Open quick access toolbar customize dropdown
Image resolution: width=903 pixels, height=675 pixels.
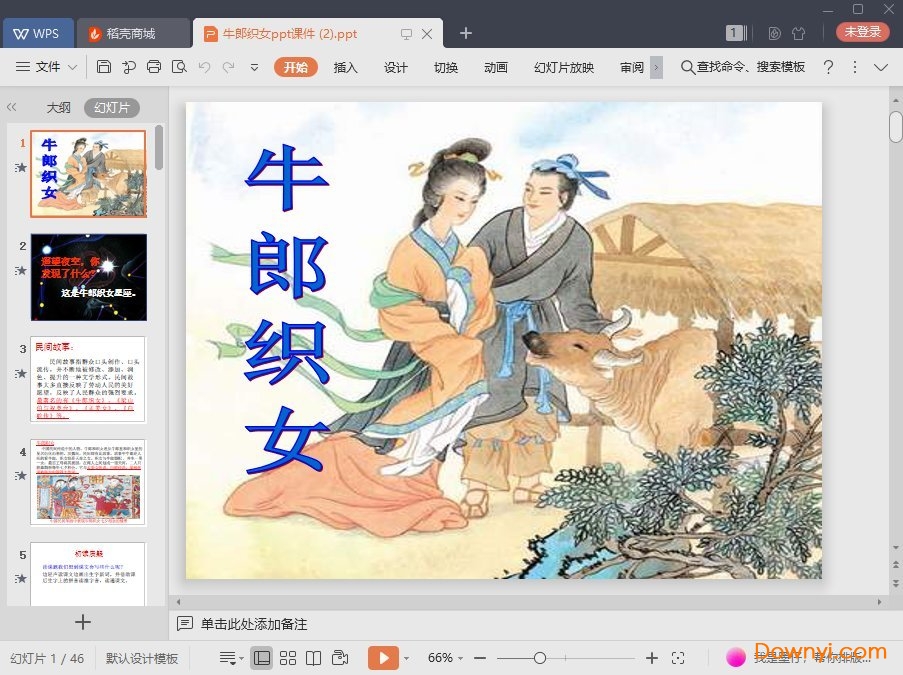coord(255,67)
